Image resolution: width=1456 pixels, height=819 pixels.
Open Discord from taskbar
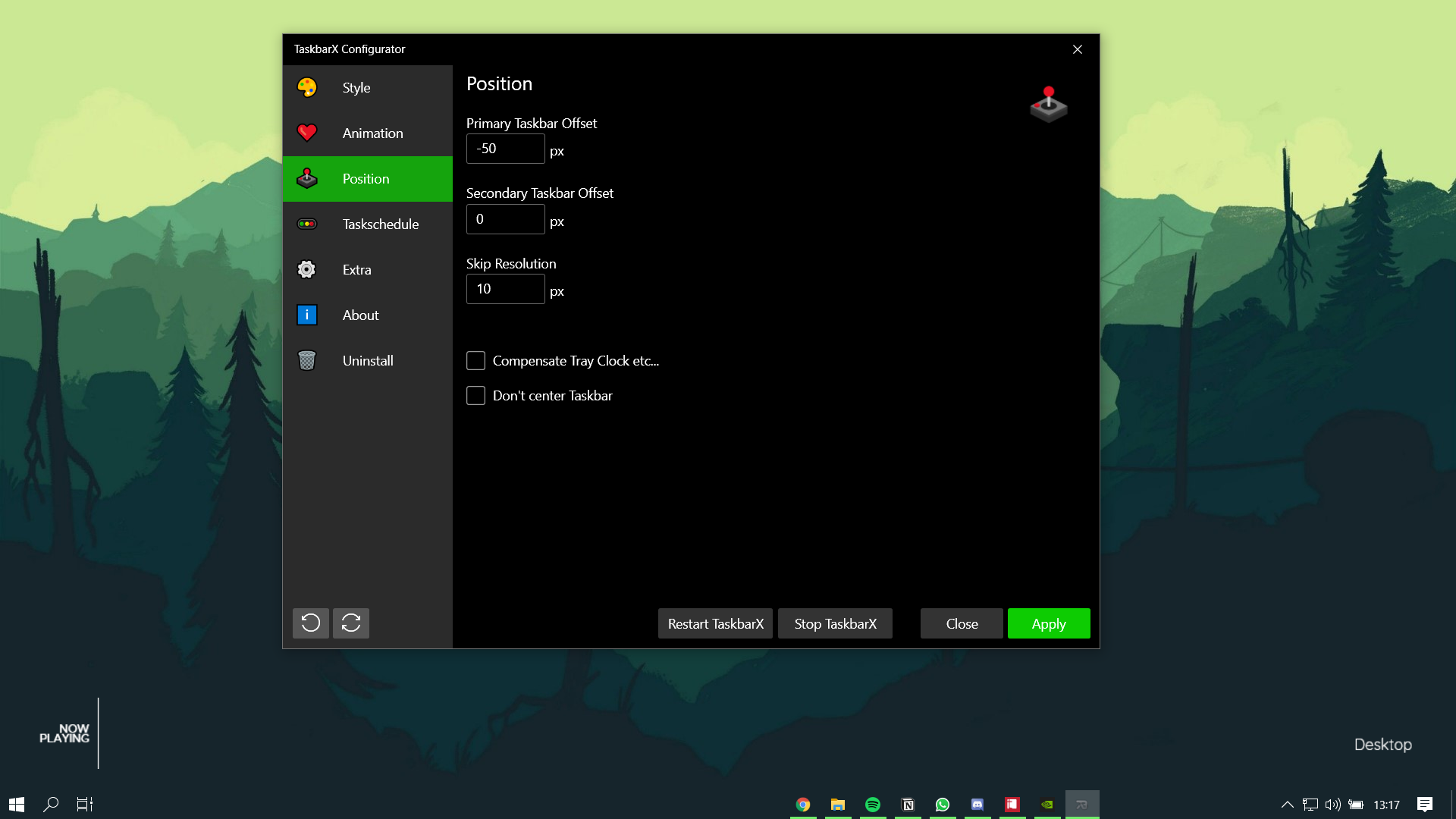(977, 805)
